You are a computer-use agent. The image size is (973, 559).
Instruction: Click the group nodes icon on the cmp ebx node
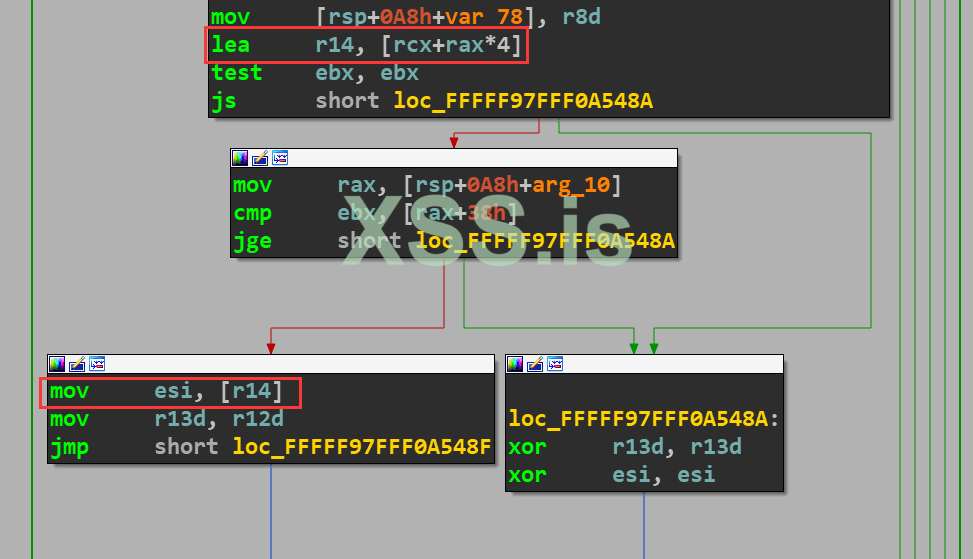pos(280,158)
